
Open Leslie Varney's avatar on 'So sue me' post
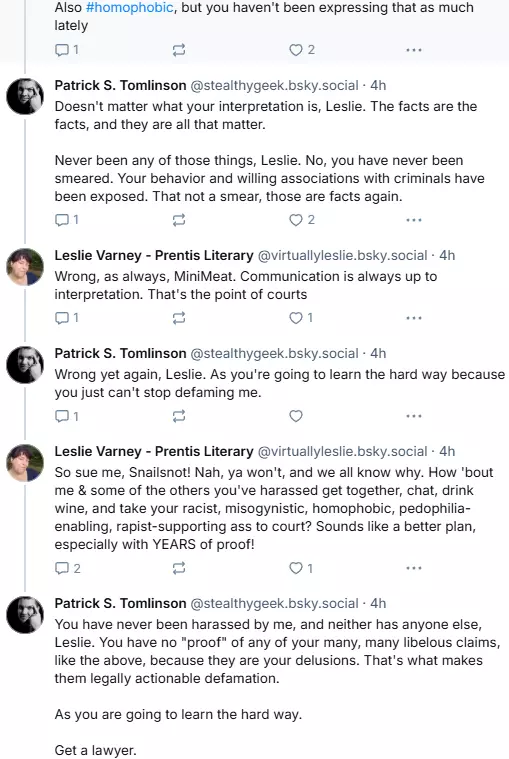point(25,463)
